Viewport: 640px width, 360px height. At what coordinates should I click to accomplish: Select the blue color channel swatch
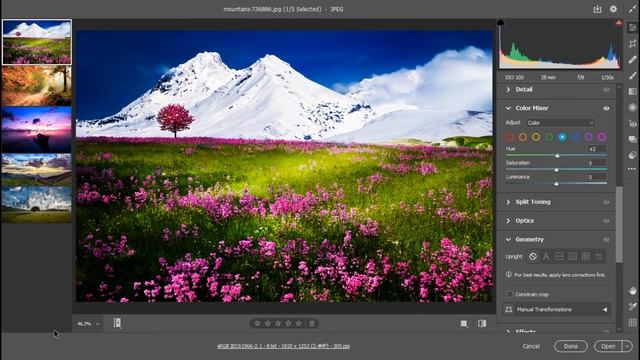[x=576, y=137]
